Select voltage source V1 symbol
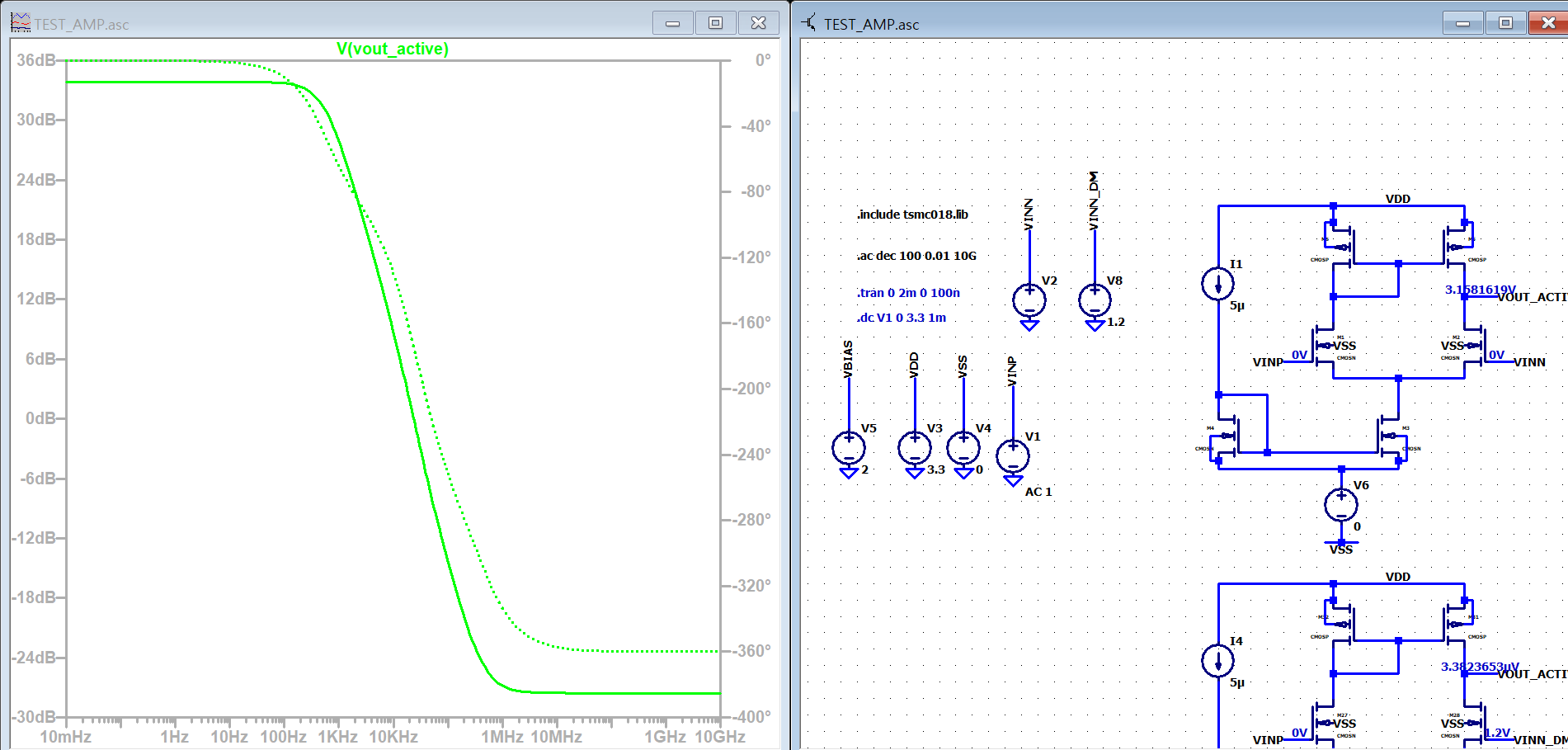 pos(1013,456)
